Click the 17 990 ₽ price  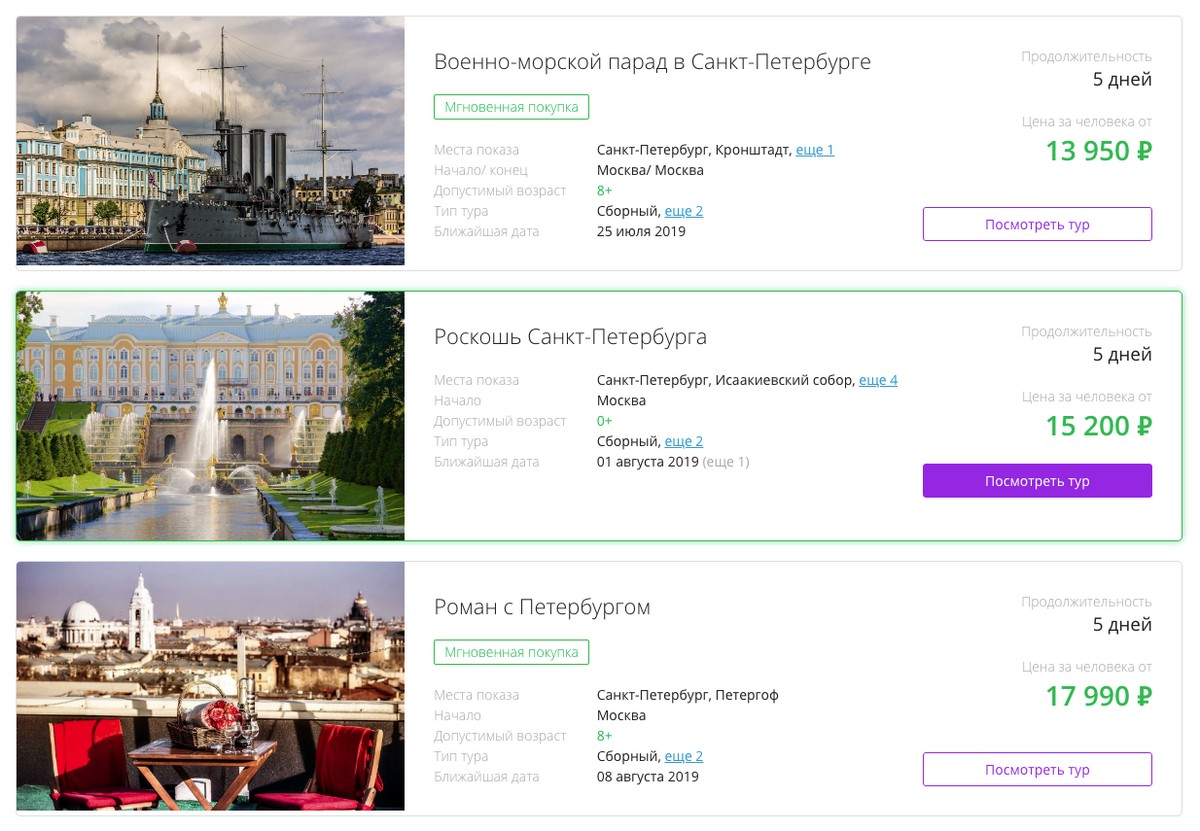click(1099, 696)
